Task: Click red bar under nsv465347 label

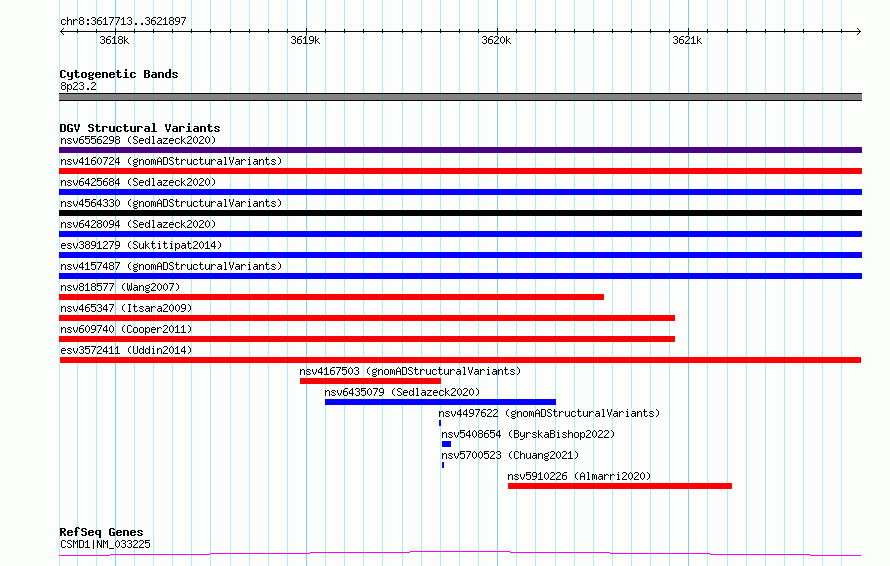Action: 367,318
